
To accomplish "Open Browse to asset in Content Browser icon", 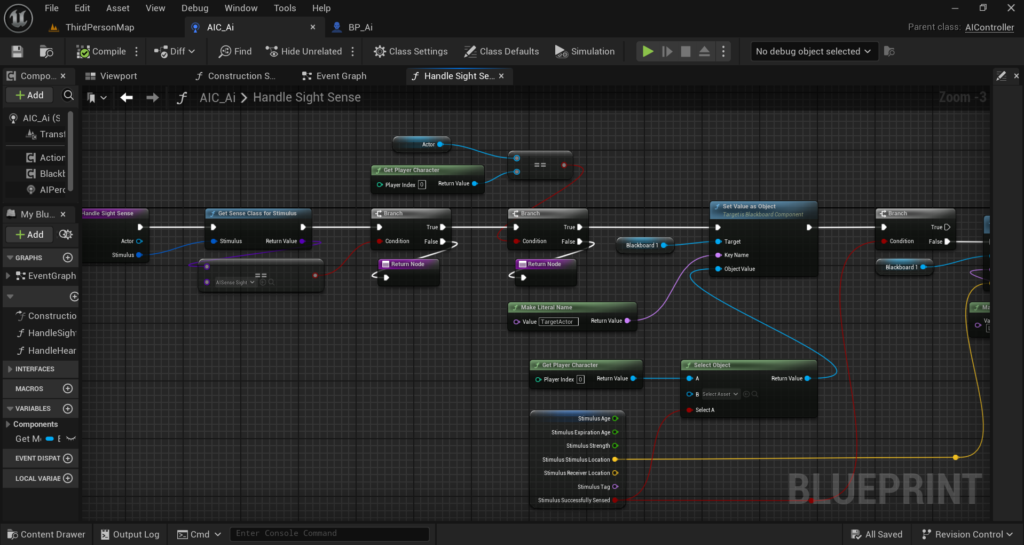I will 46,52.
